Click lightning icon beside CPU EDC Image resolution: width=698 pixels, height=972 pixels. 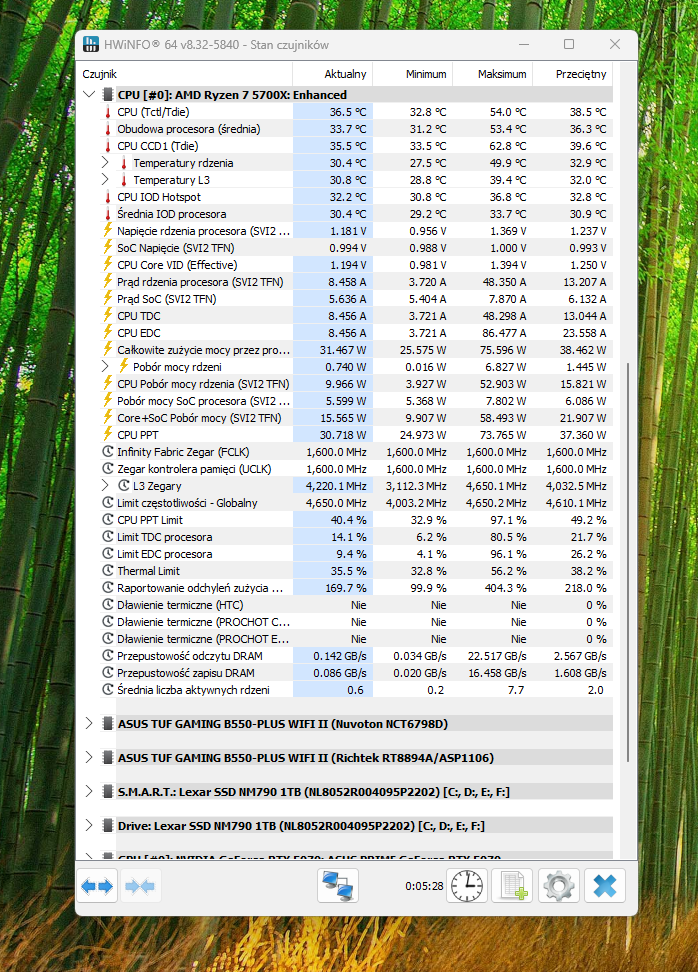108,332
